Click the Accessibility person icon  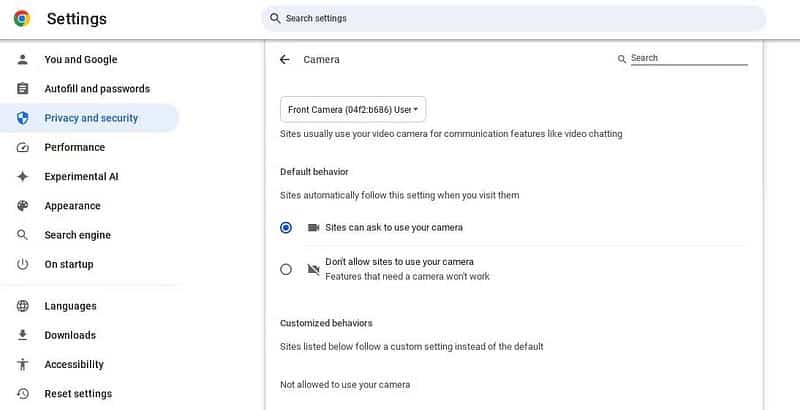23,365
